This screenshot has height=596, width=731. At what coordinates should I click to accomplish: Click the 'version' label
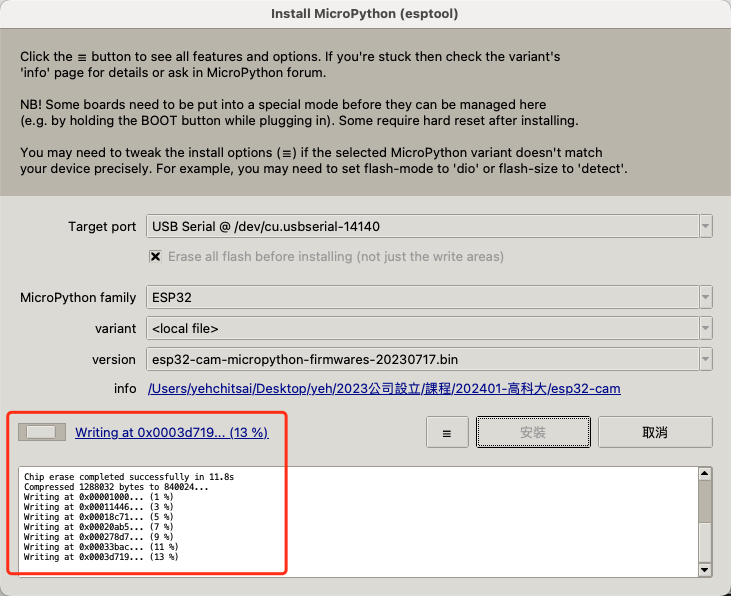click(114, 360)
